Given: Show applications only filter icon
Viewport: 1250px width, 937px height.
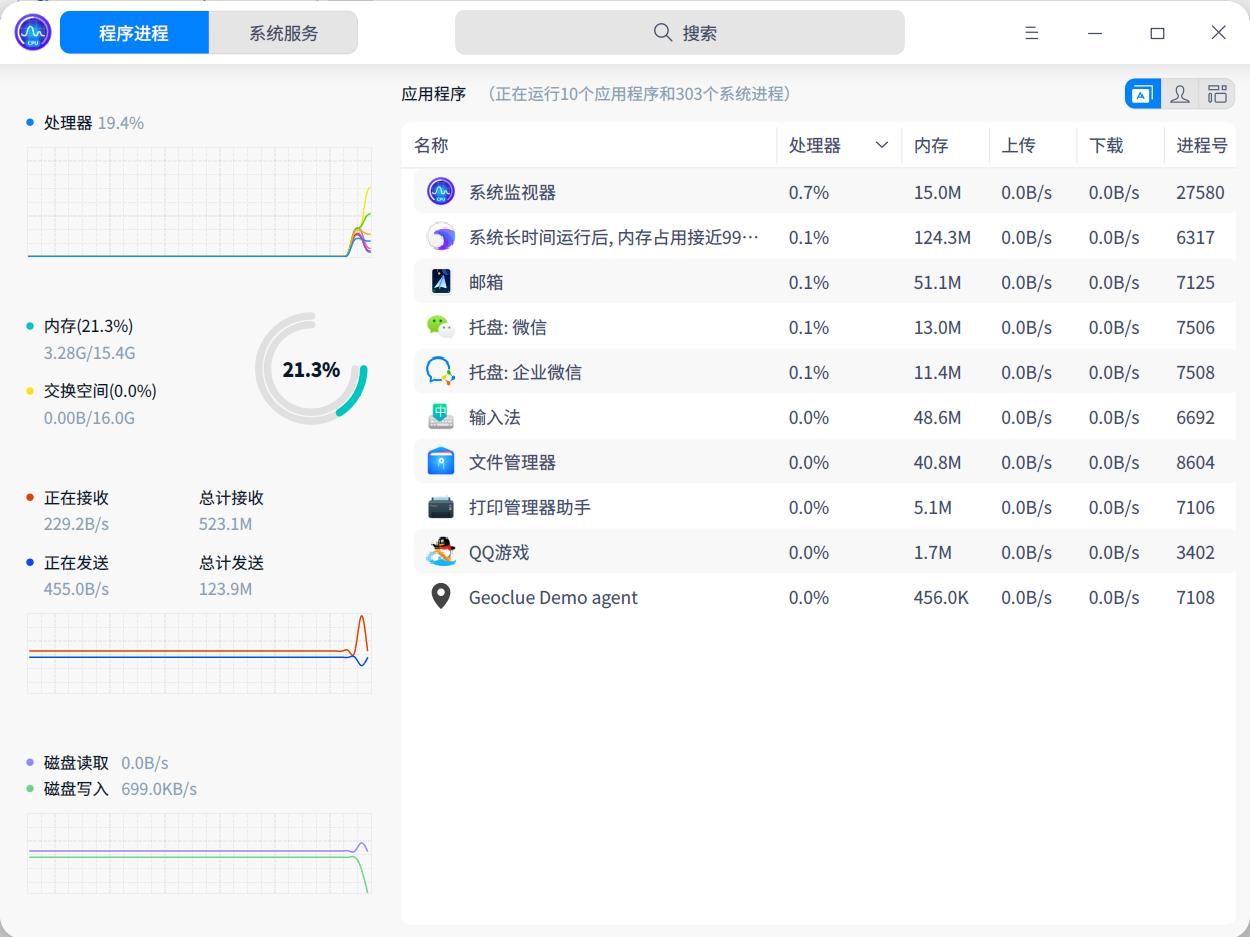Looking at the screenshot, I should point(1143,94).
